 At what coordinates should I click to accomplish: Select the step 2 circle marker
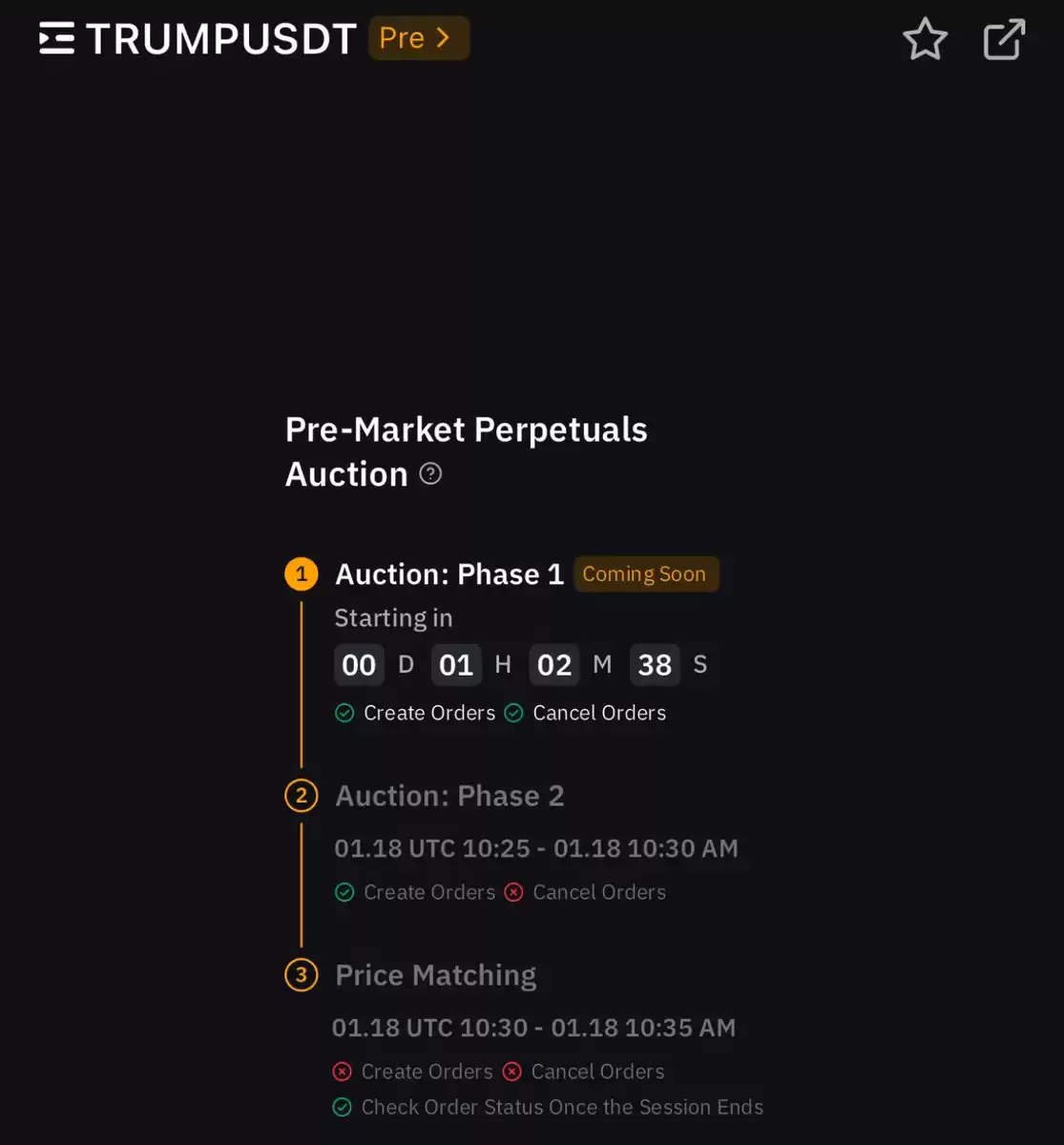coord(302,796)
